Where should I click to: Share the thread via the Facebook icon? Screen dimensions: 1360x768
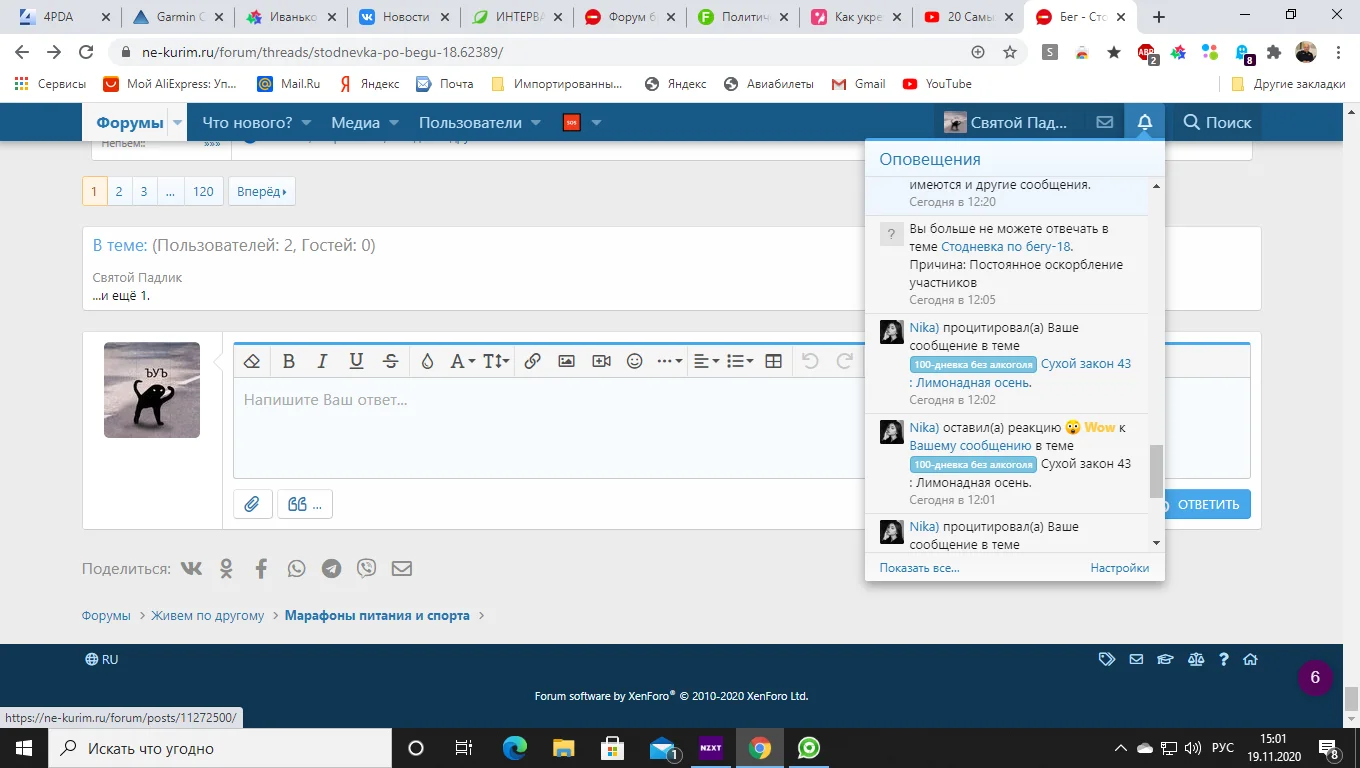tap(261, 568)
